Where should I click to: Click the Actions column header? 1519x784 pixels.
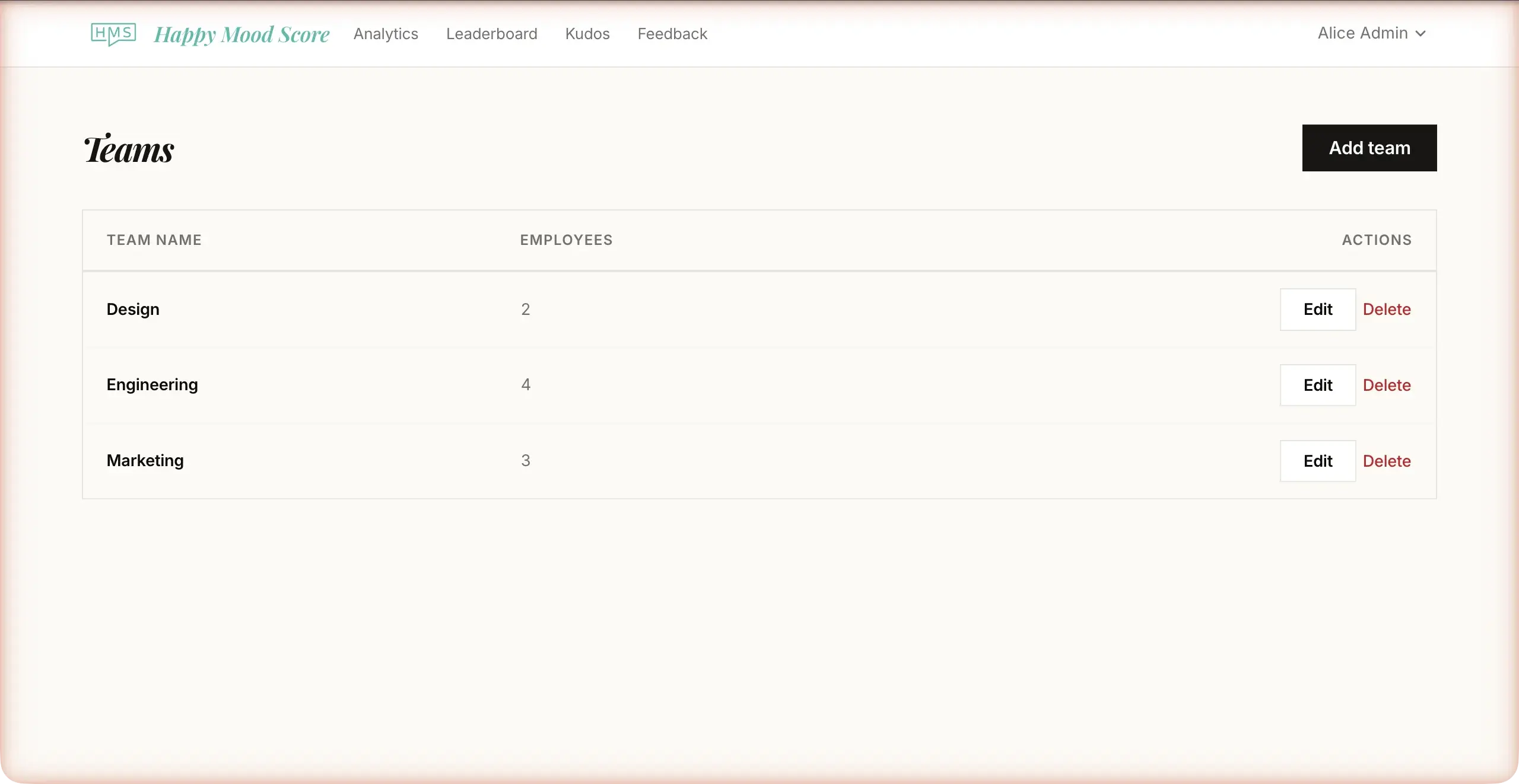1376,240
